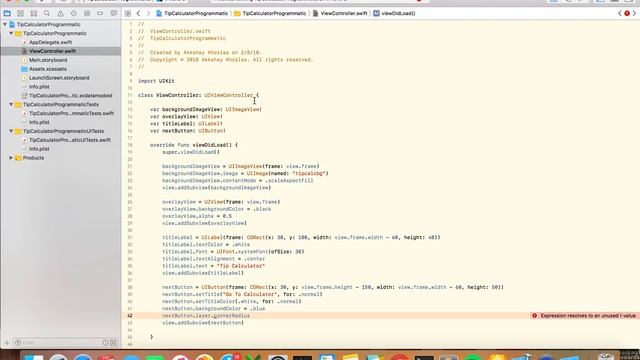This screenshot has width=640, height=360.
Task: Select TipCalculatorProgrammaticTests folder row
Action: [60, 104]
